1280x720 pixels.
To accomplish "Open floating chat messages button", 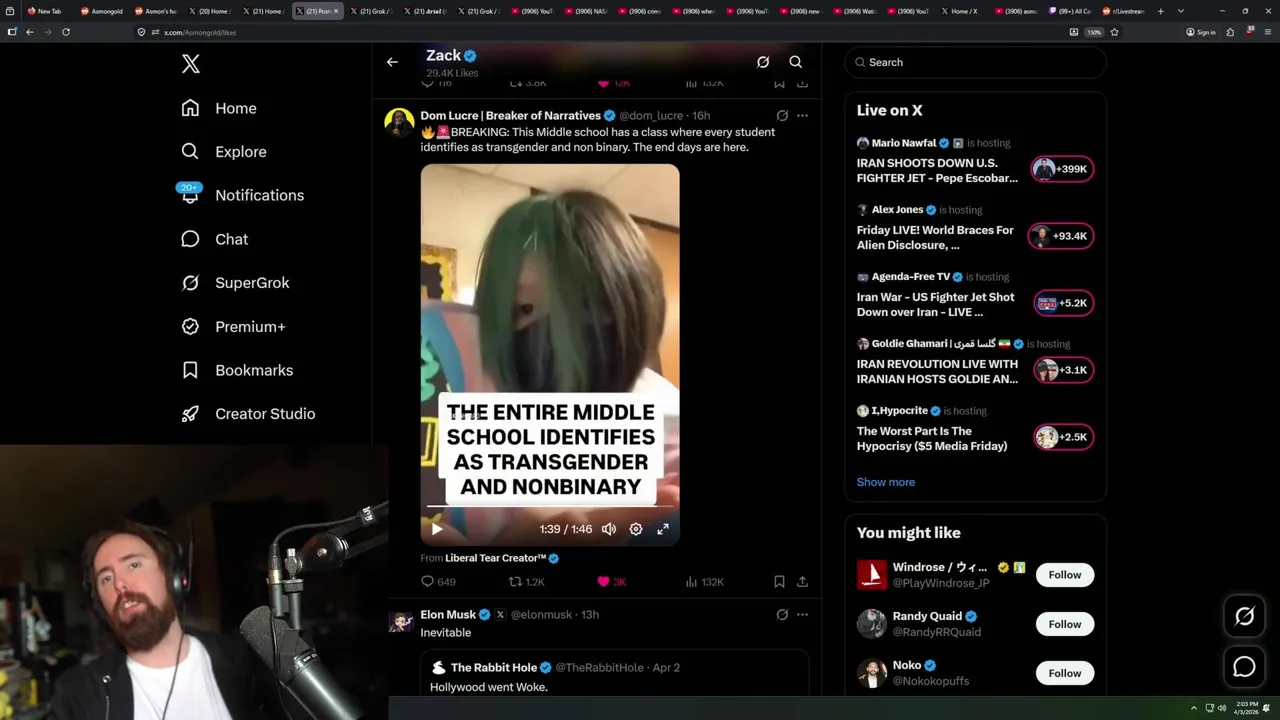I will pos(1245,666).
